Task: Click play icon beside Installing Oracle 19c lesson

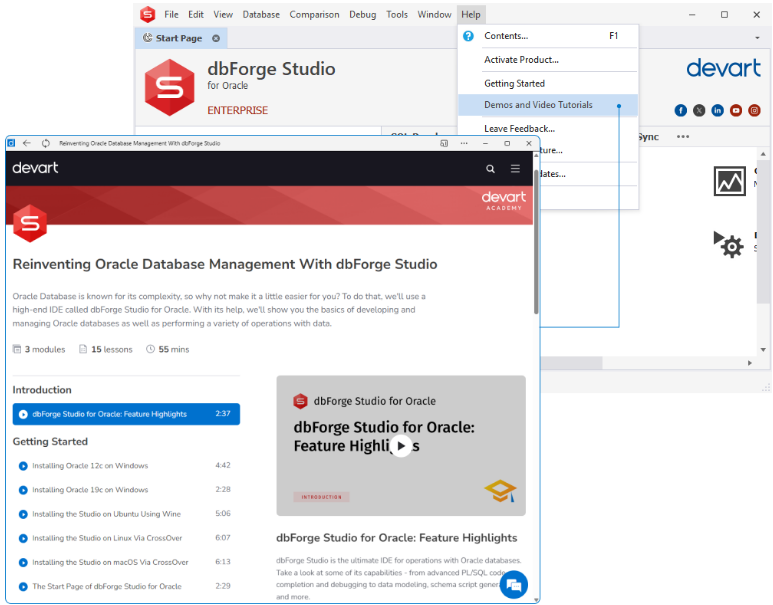Action: click(x=23, y=490)
